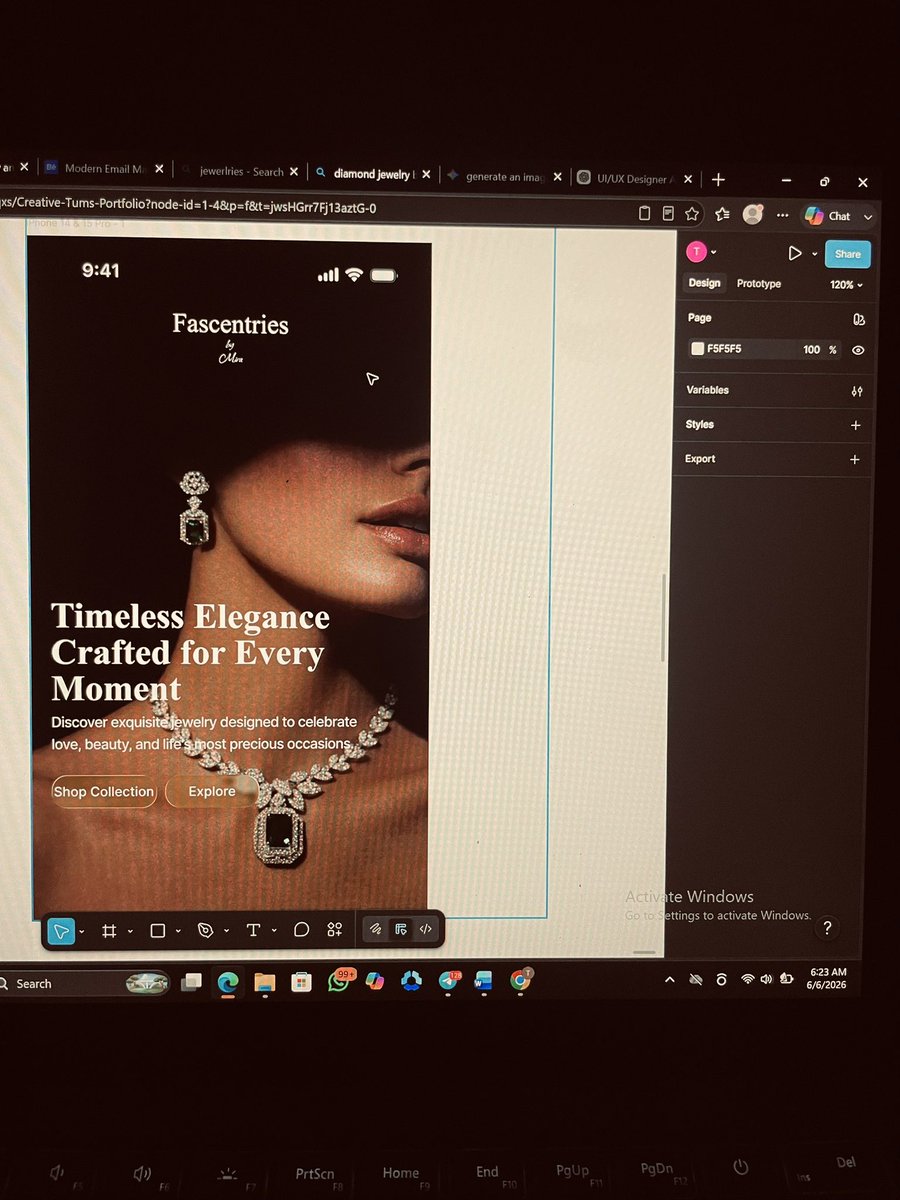Open Microsoft Edge from taskbar
Viewport: 900px width, 1200px height.
228,983
